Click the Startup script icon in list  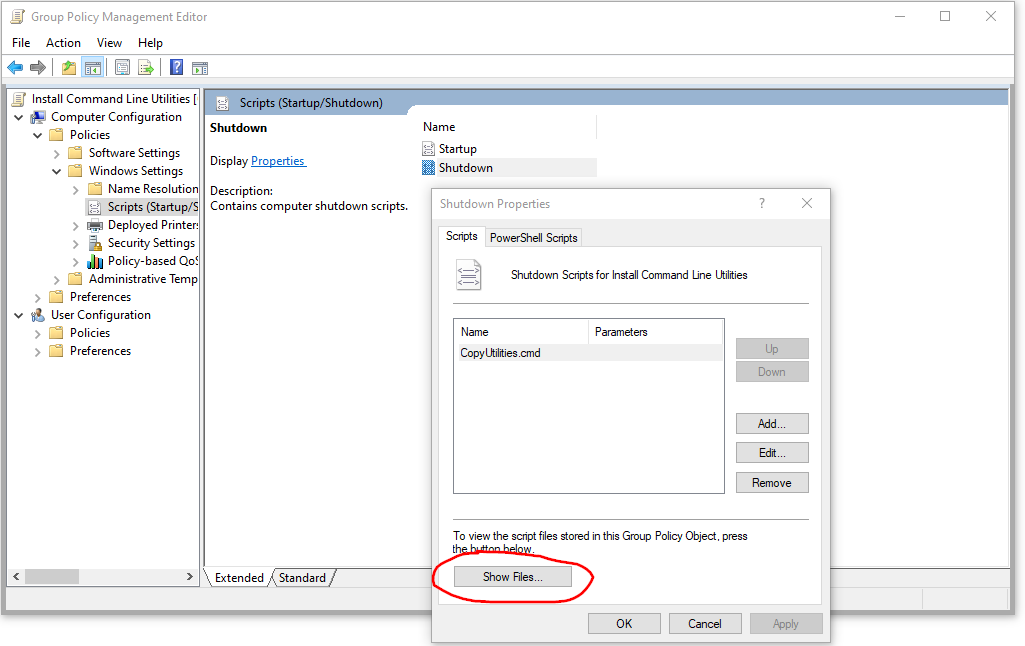point(428,148)
